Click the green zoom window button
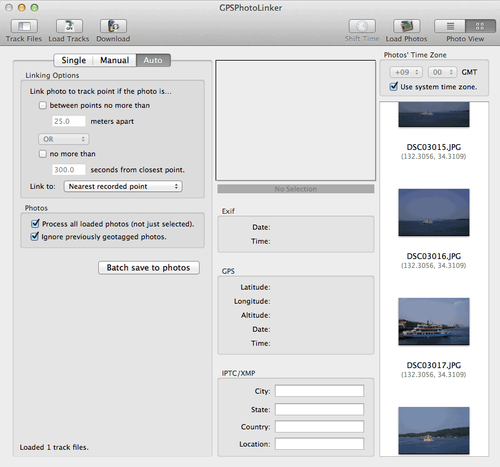This screenshot has height=467, width=500. pyautogui.click(x=34, y=8)
